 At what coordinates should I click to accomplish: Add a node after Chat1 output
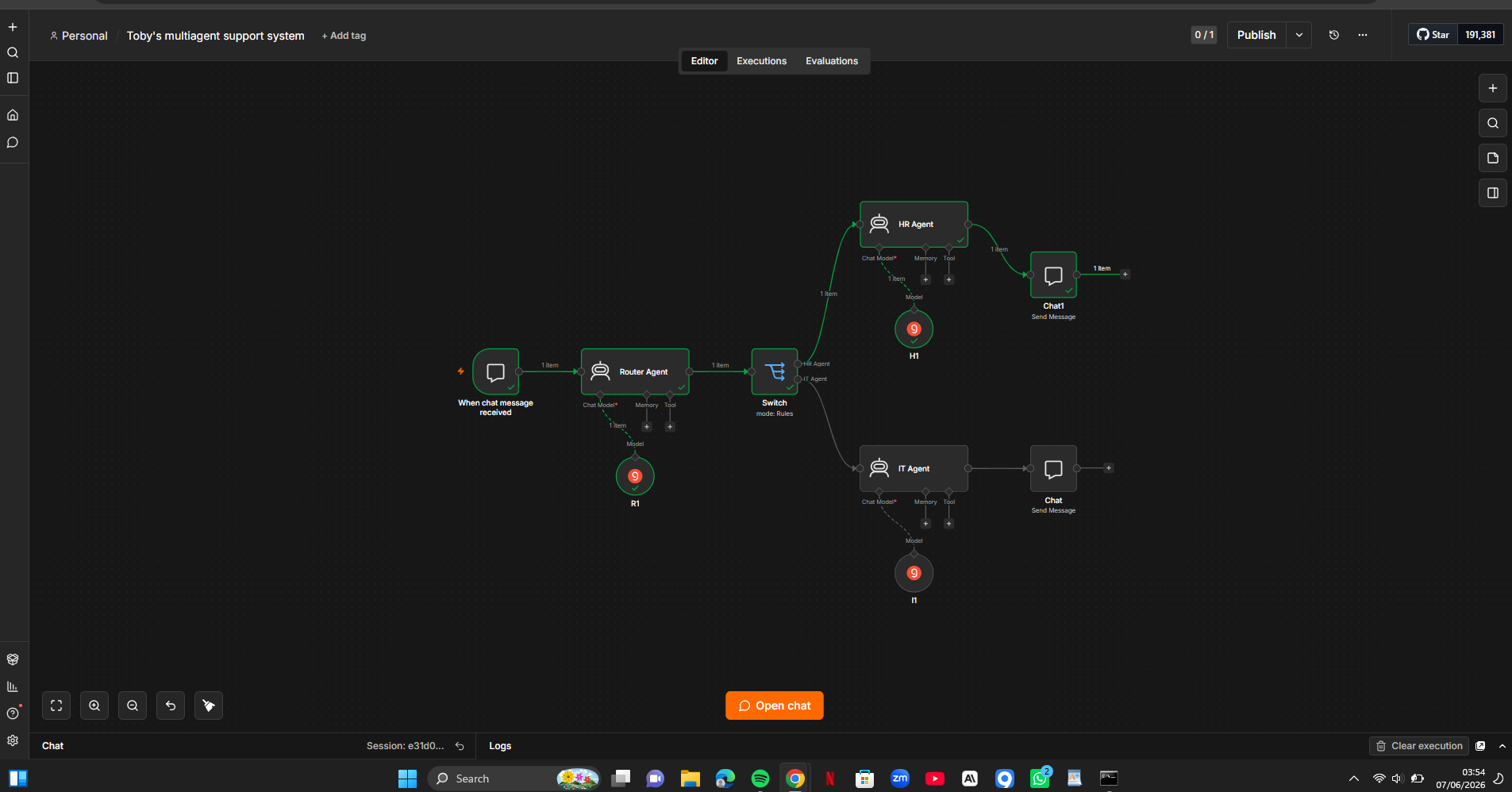[1125, 275]
